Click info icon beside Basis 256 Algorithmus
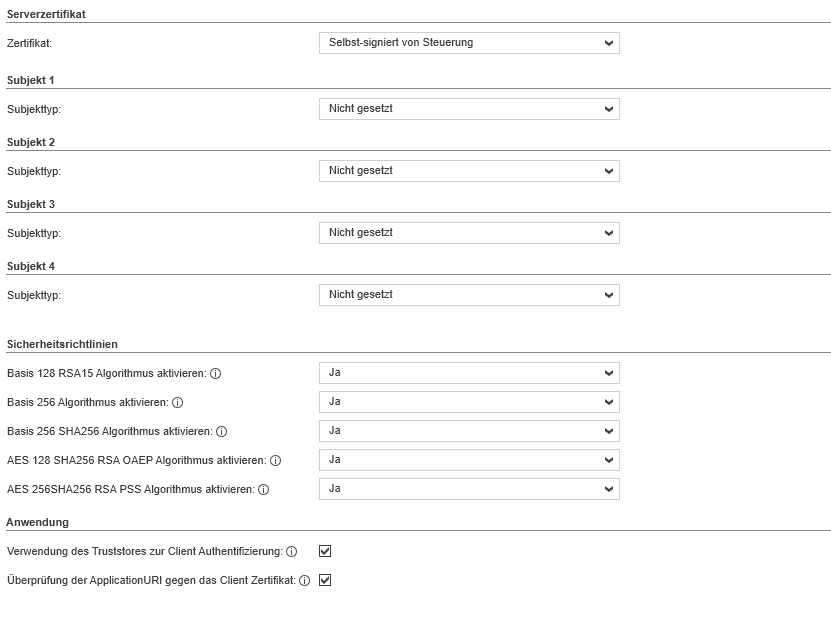Image resolution: width=831 pixels, height=617 pixels. pos(177,403)
